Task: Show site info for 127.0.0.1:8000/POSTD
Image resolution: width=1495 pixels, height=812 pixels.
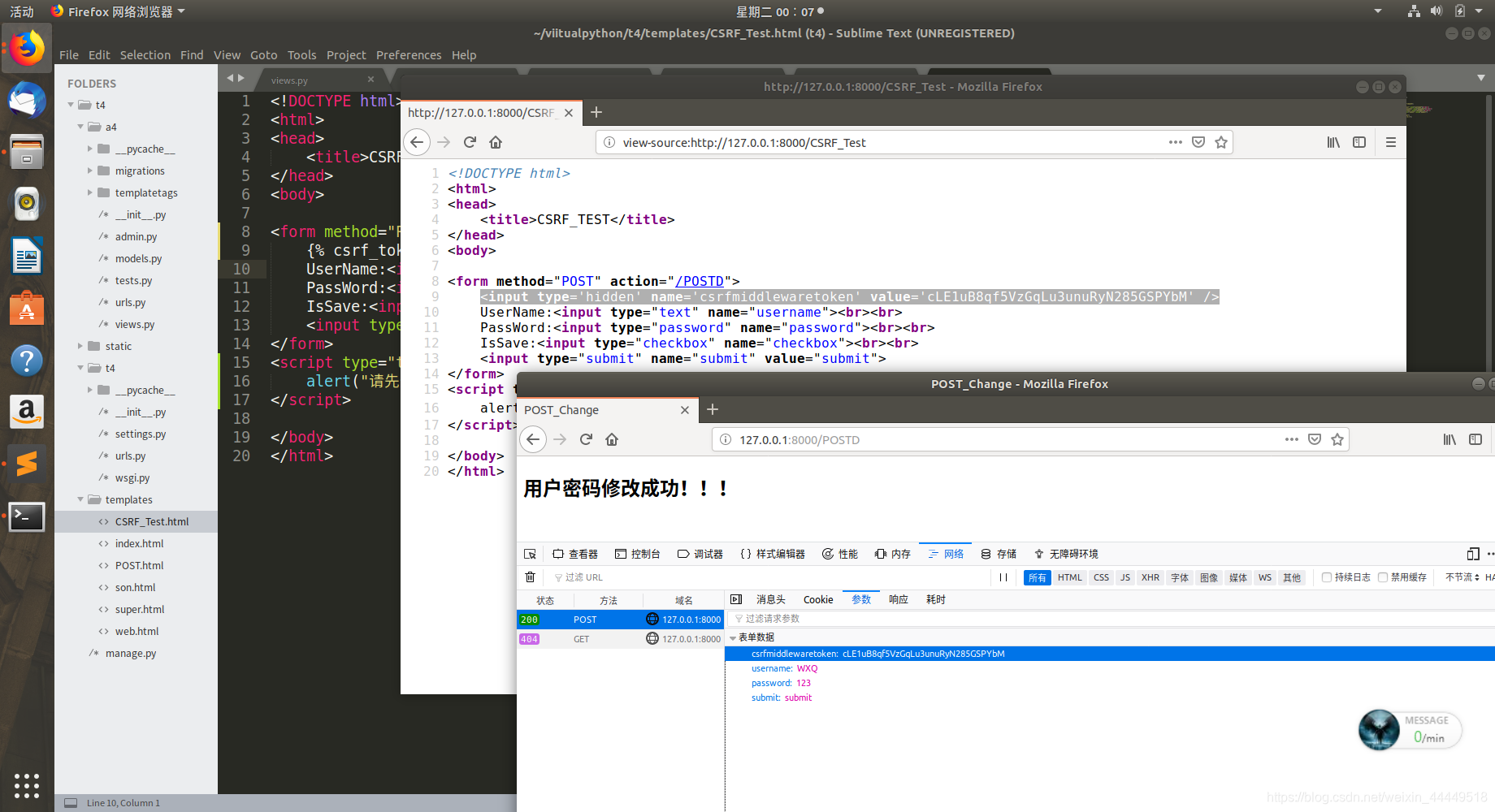Action: click(x=726, y=439)
